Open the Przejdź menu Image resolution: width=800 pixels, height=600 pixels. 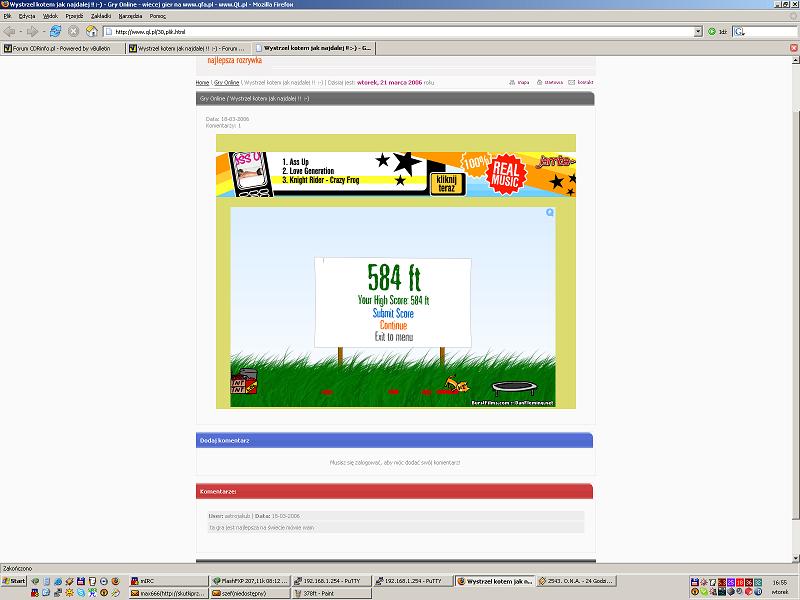(x=74, y=16)
